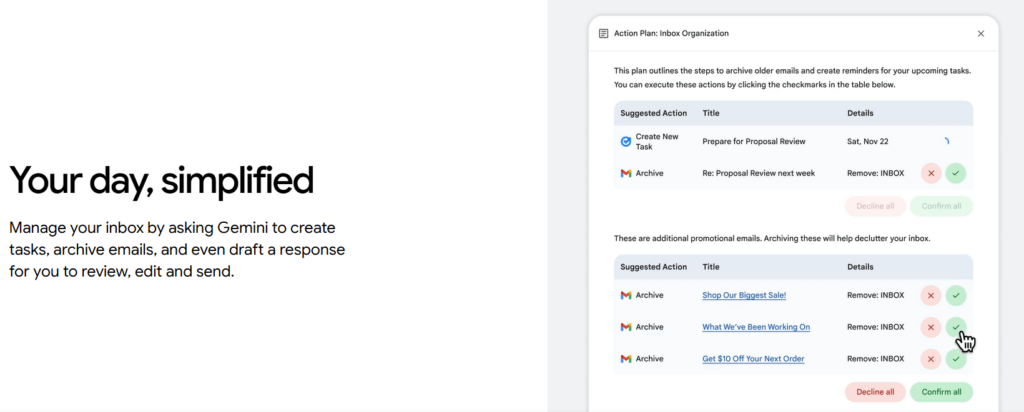Close the Action Plan dialog

point(980,33)
